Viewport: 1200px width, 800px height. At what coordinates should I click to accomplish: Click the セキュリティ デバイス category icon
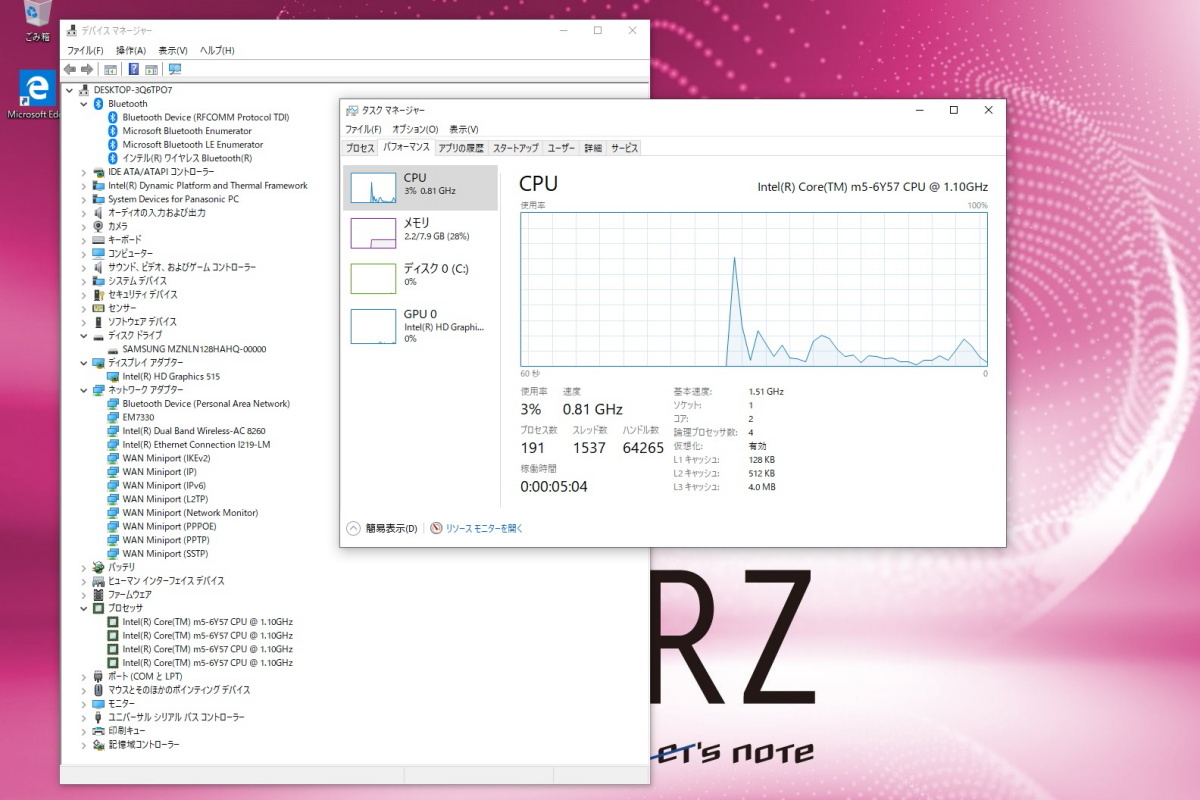pos(99,295)
